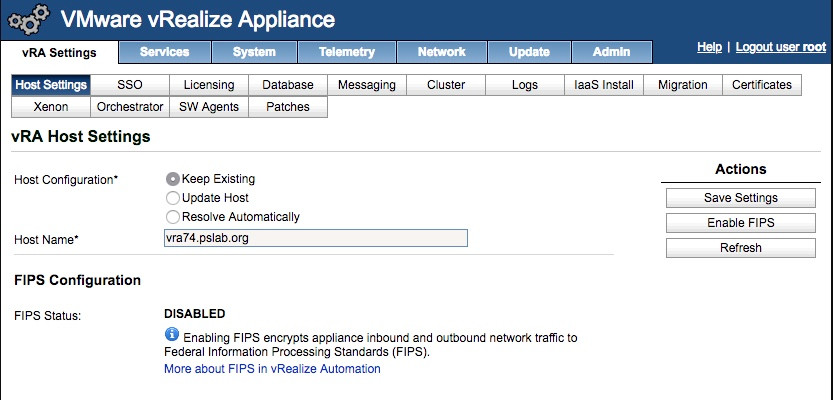Viewport: 833px width, 400px height.
Task: Open the Certificates sub-tab
Action: click(762, 85)
